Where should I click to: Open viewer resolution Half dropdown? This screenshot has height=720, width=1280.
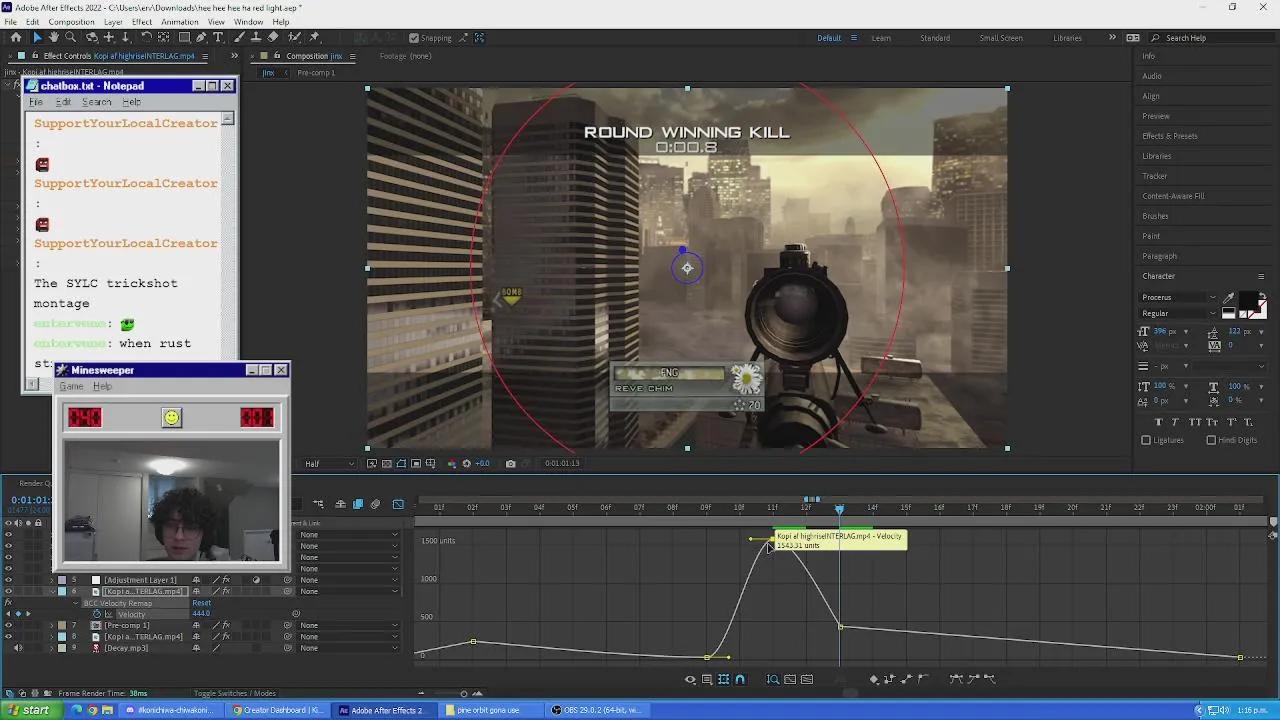pyautogui.click(x=329, y=464)
